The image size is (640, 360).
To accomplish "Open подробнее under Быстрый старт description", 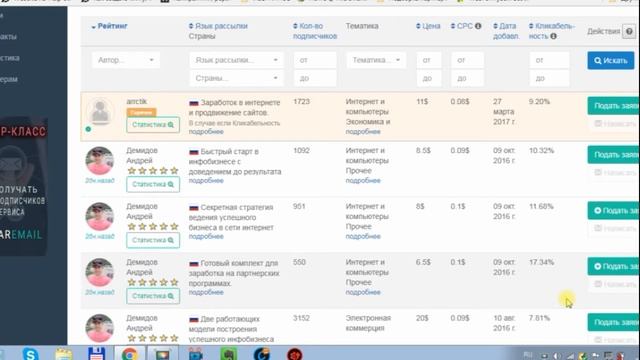I will (x=206, y=181).
